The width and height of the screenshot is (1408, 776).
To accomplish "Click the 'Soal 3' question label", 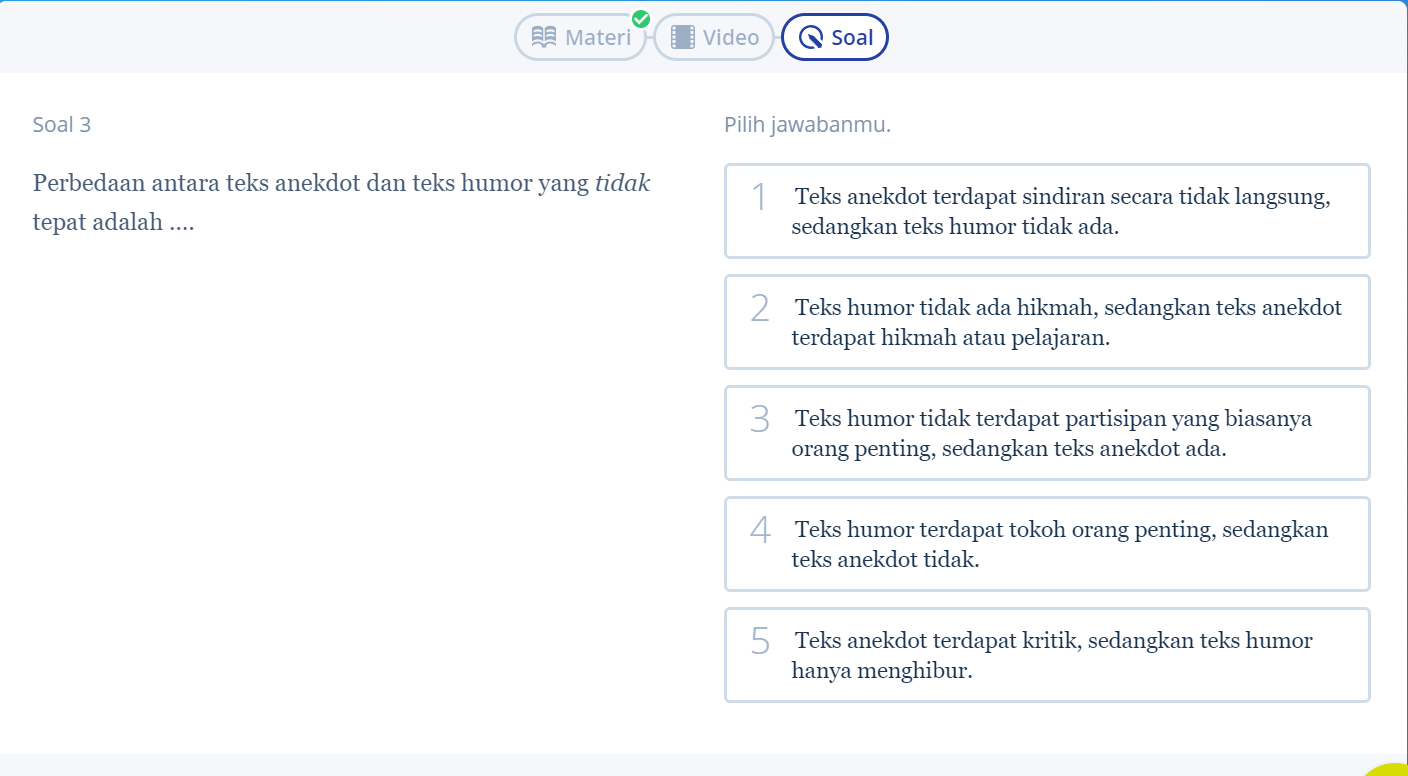I will (x=62, y=125).
